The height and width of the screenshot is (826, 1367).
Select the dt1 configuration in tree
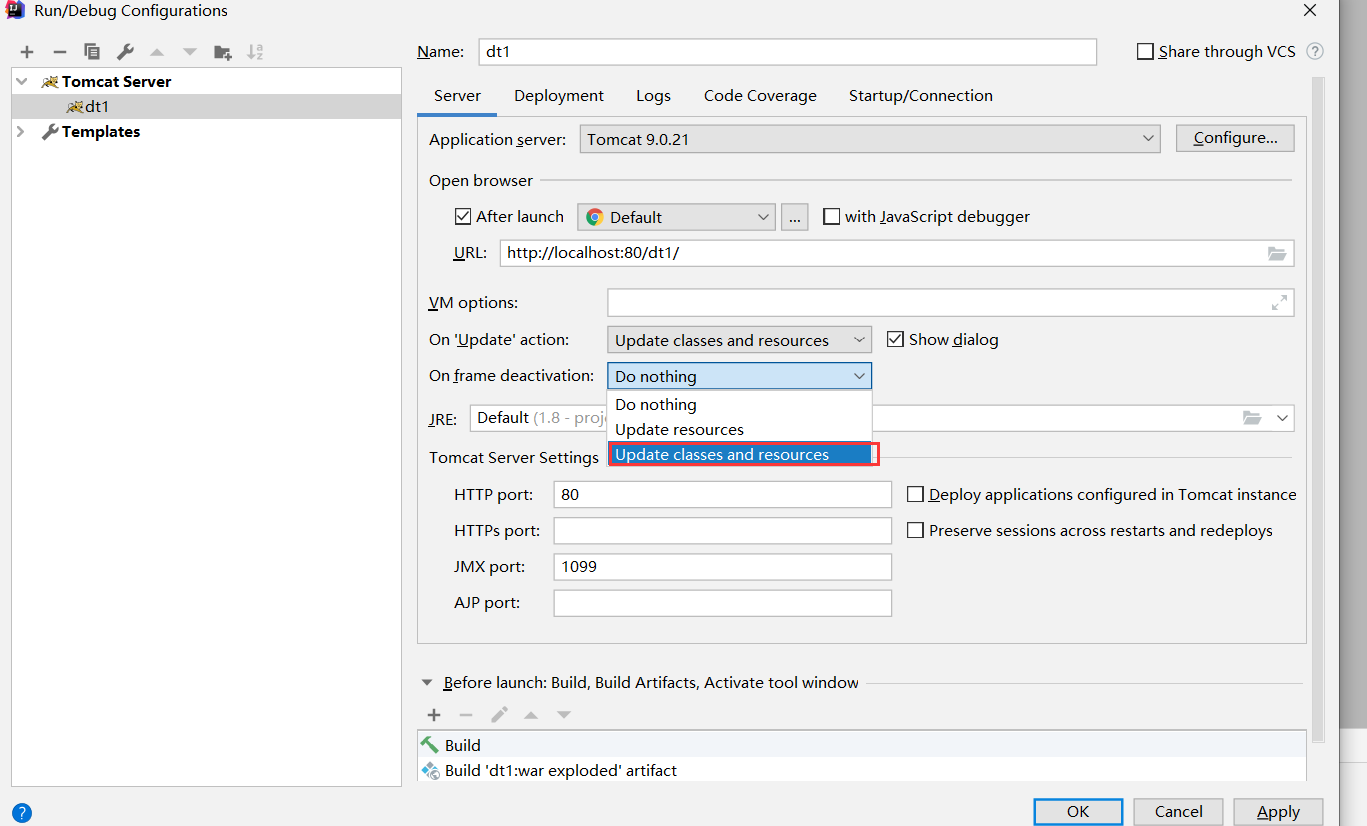click(207, 107)
